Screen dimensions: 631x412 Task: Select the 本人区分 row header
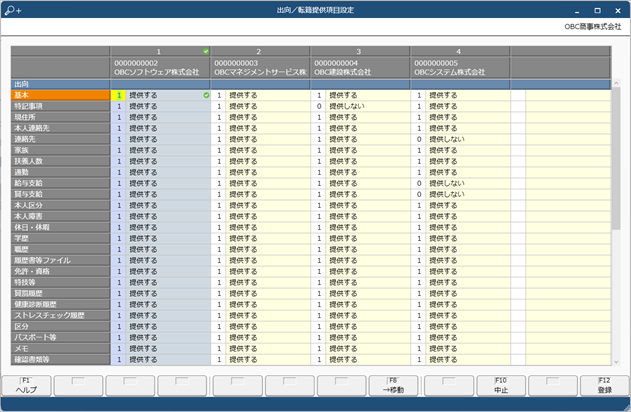[x=60, y=205]
